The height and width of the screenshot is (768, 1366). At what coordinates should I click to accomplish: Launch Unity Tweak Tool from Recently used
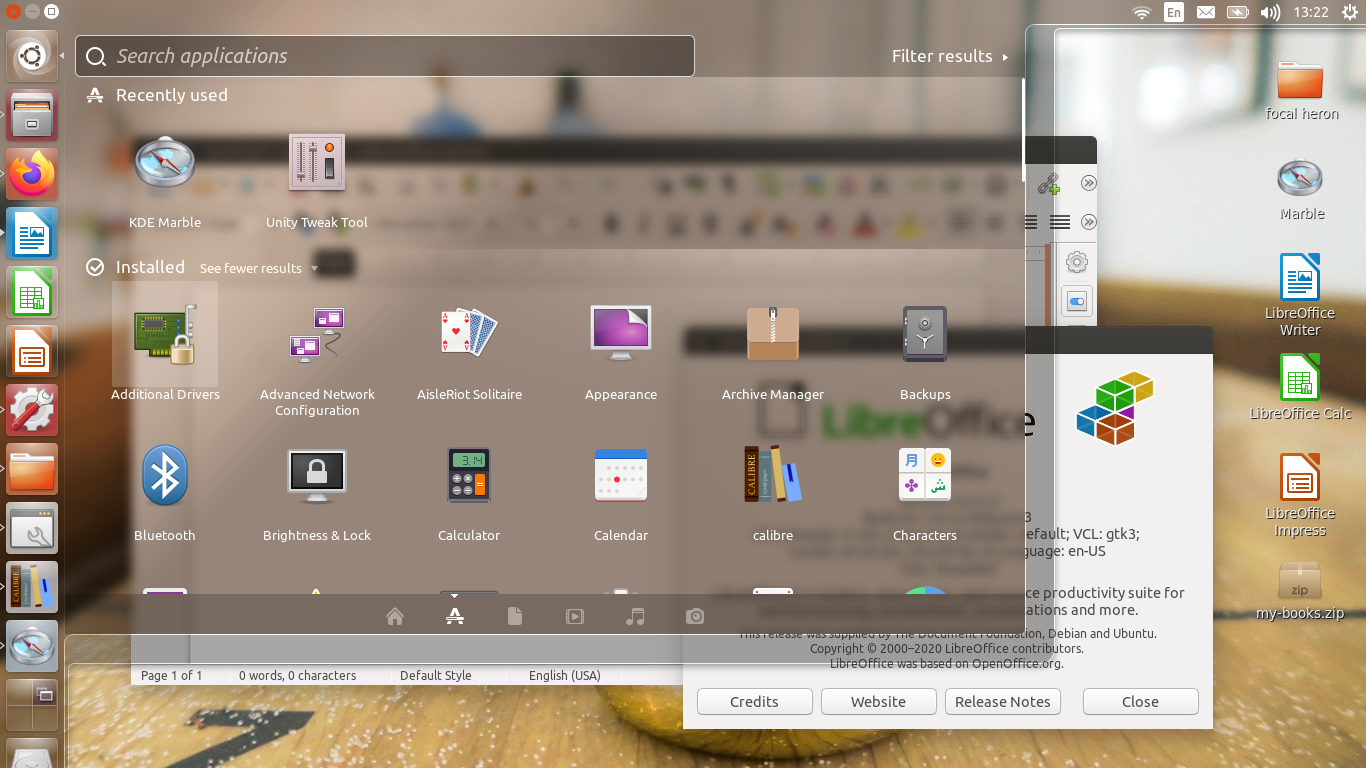click(317, 180)
